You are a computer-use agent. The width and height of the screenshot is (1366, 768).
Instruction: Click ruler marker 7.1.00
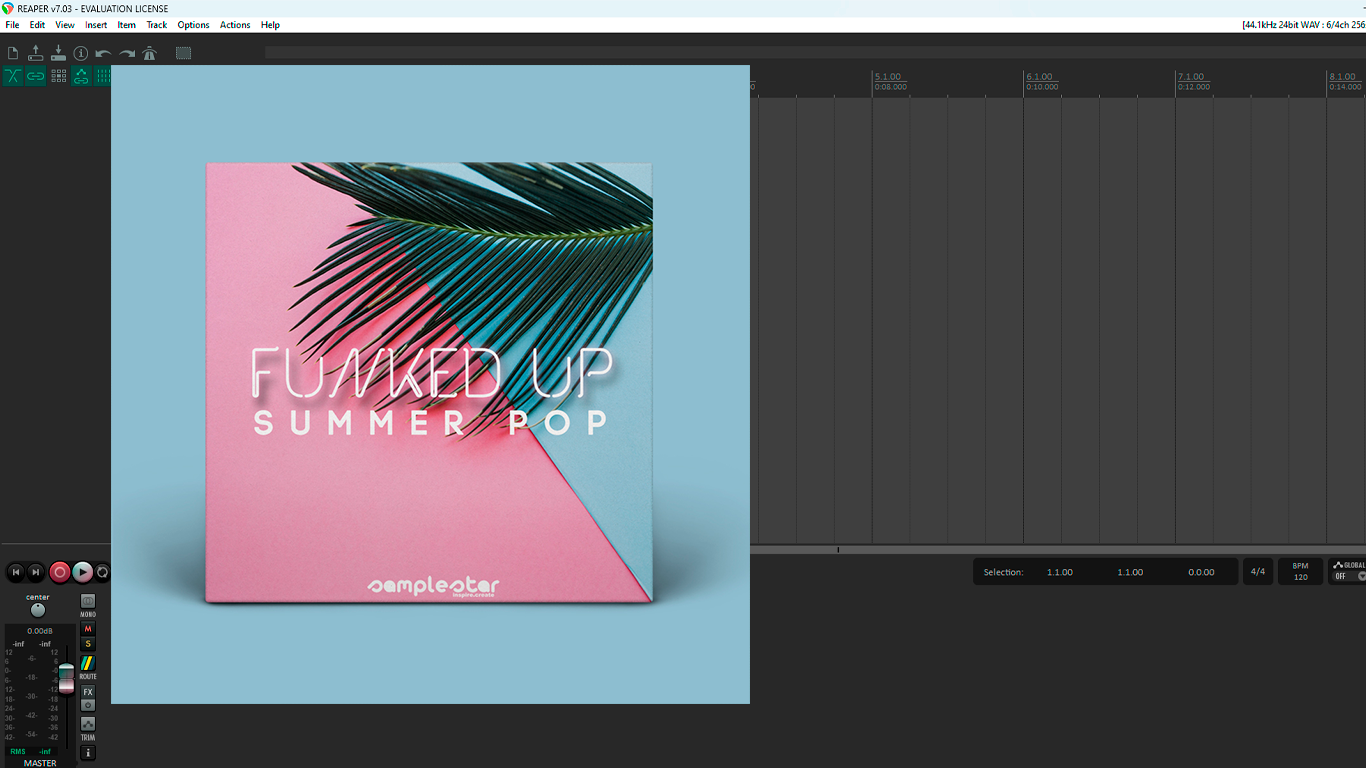pyautogui.click(x=1191, y=77)
